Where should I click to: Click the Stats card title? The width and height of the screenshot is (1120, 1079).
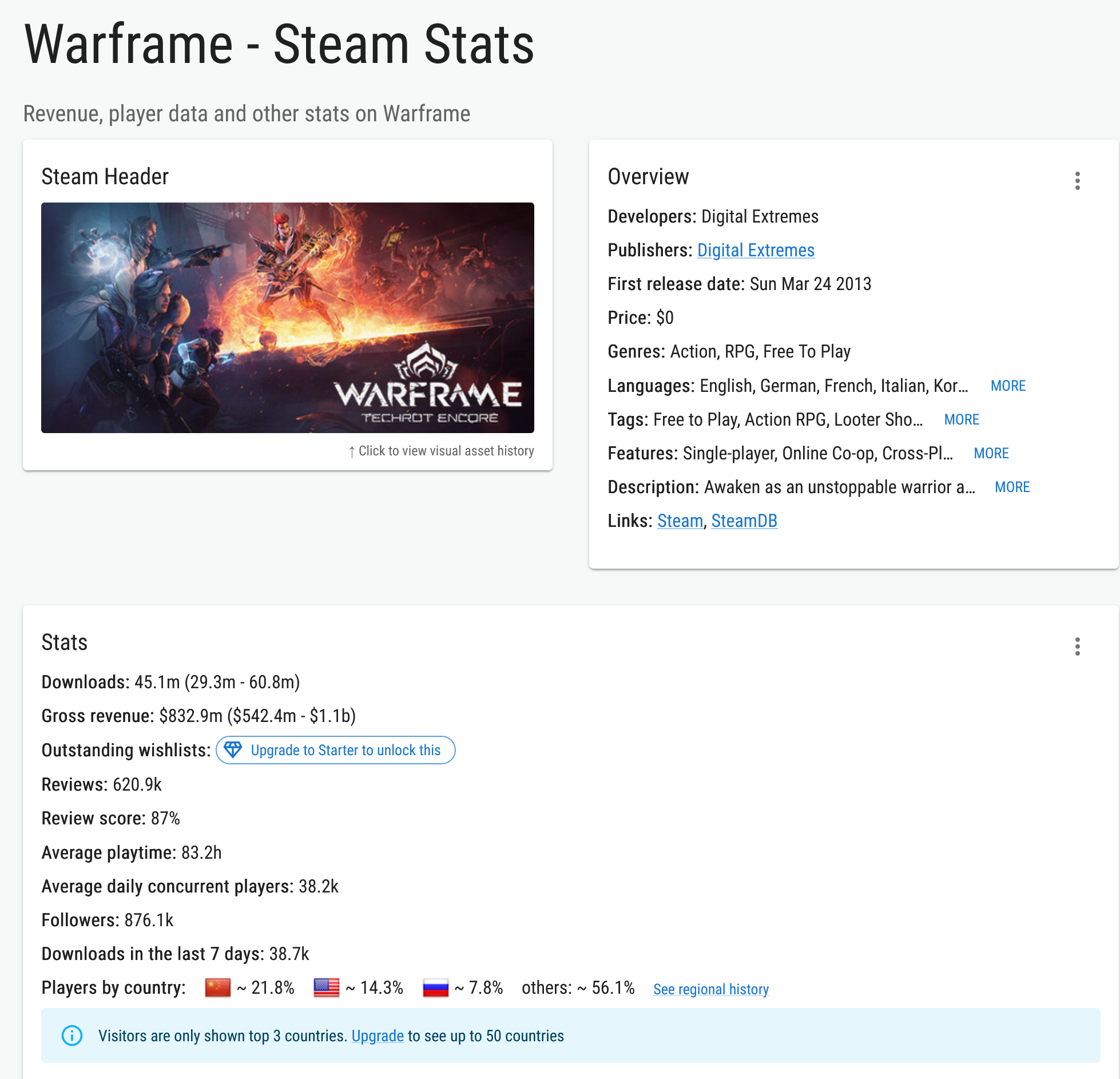point(65,642)
